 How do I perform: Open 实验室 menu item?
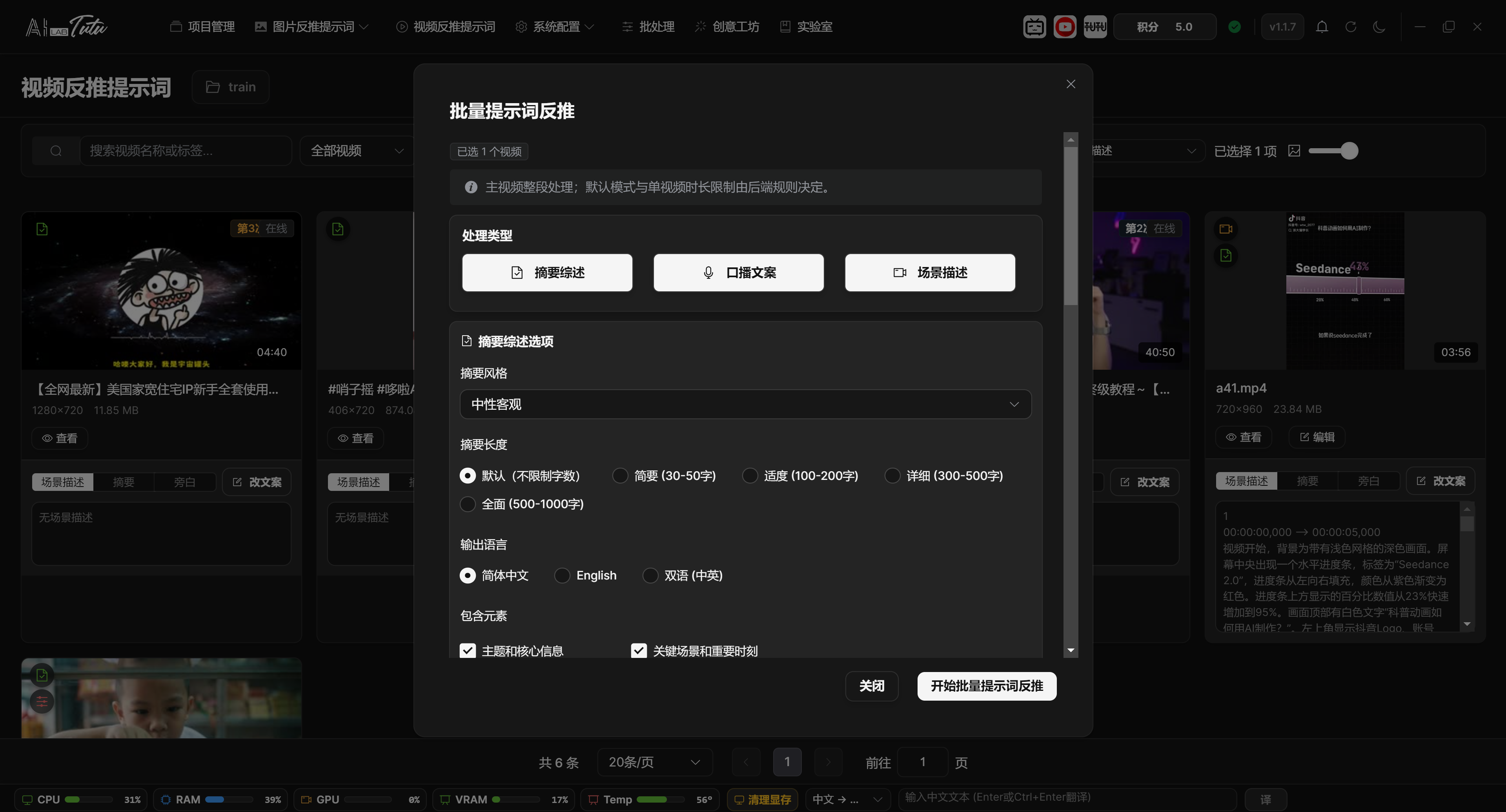coord(806,27)
